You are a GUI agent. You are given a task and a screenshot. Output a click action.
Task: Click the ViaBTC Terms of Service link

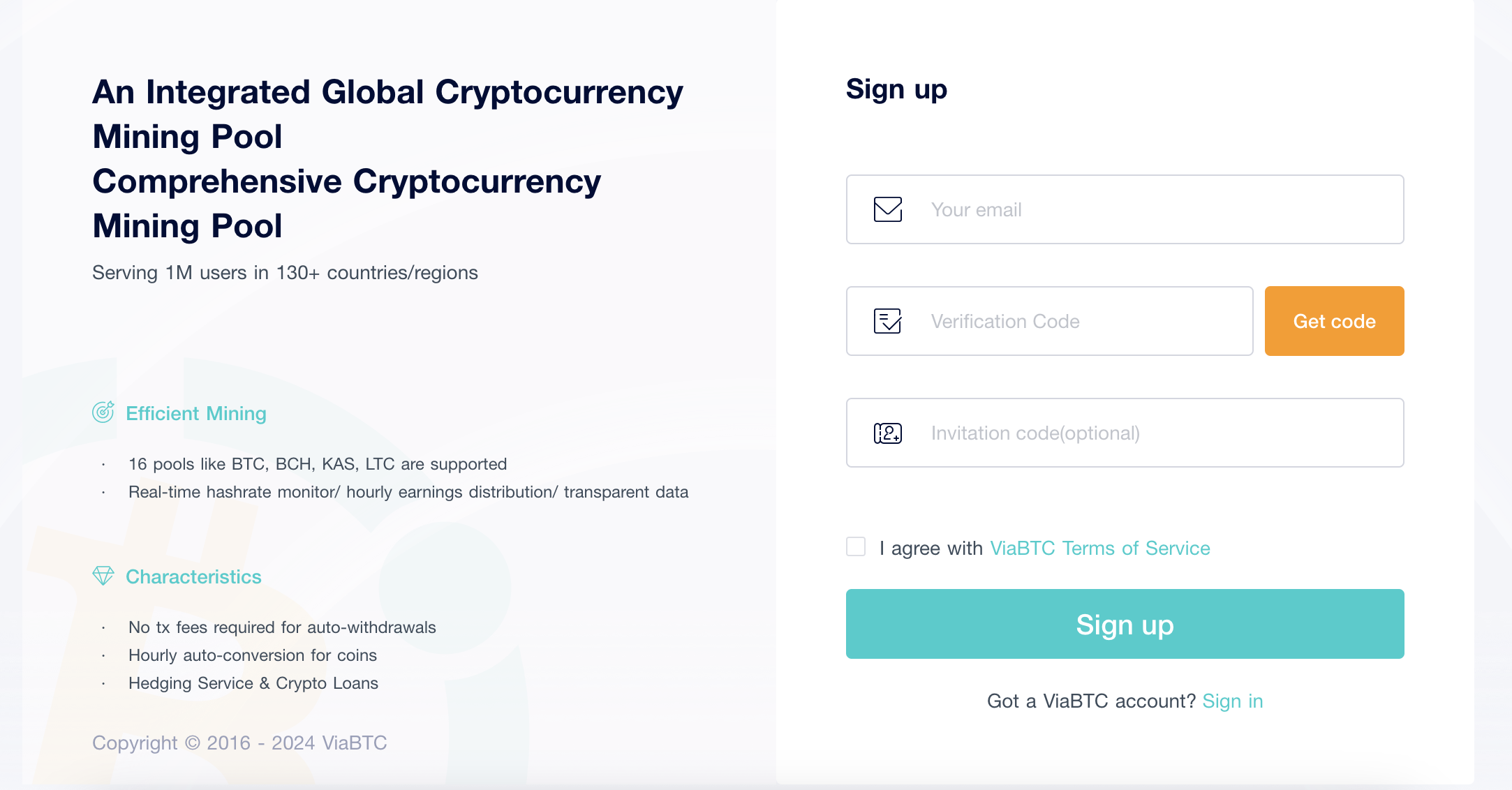[1100, 548]
